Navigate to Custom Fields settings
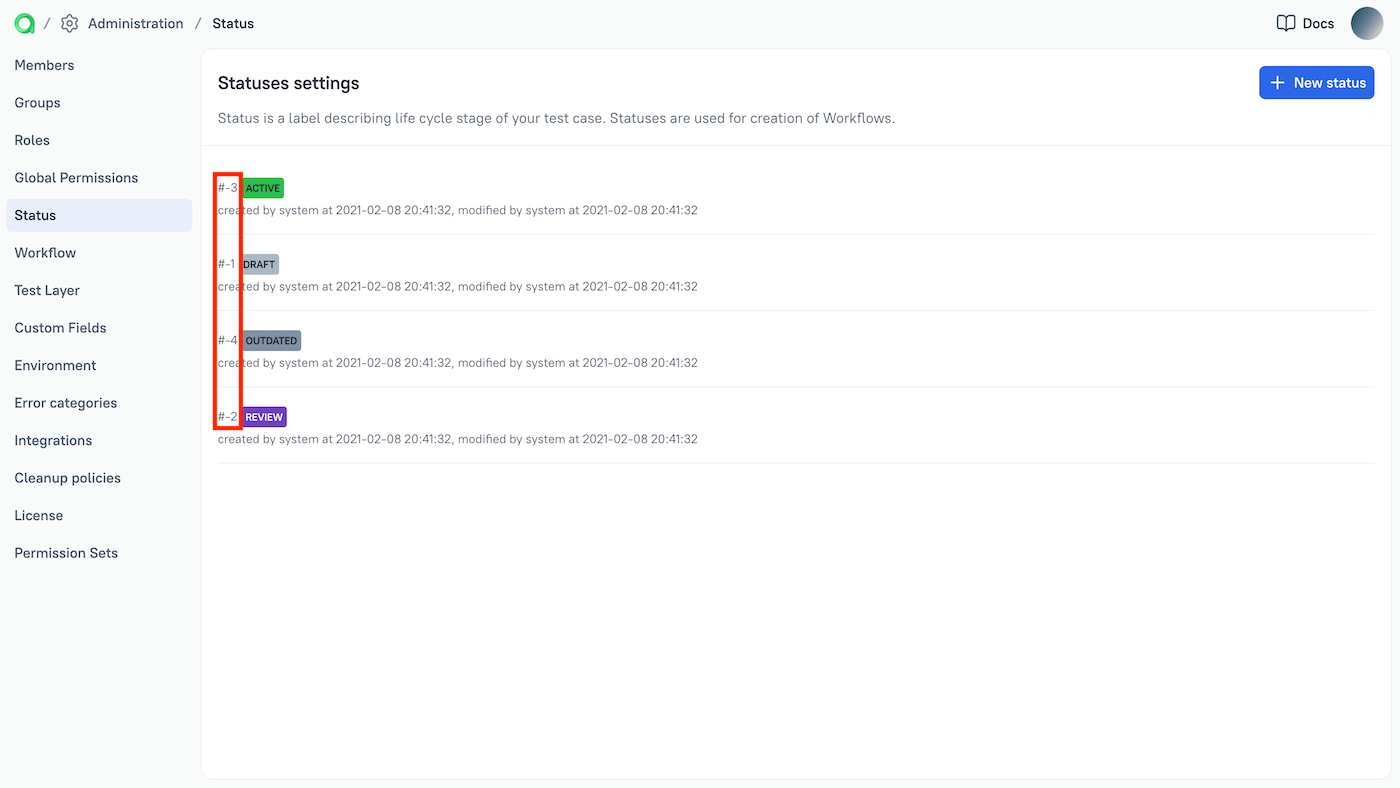This screenshot has width=1400, height=788. 60,327
